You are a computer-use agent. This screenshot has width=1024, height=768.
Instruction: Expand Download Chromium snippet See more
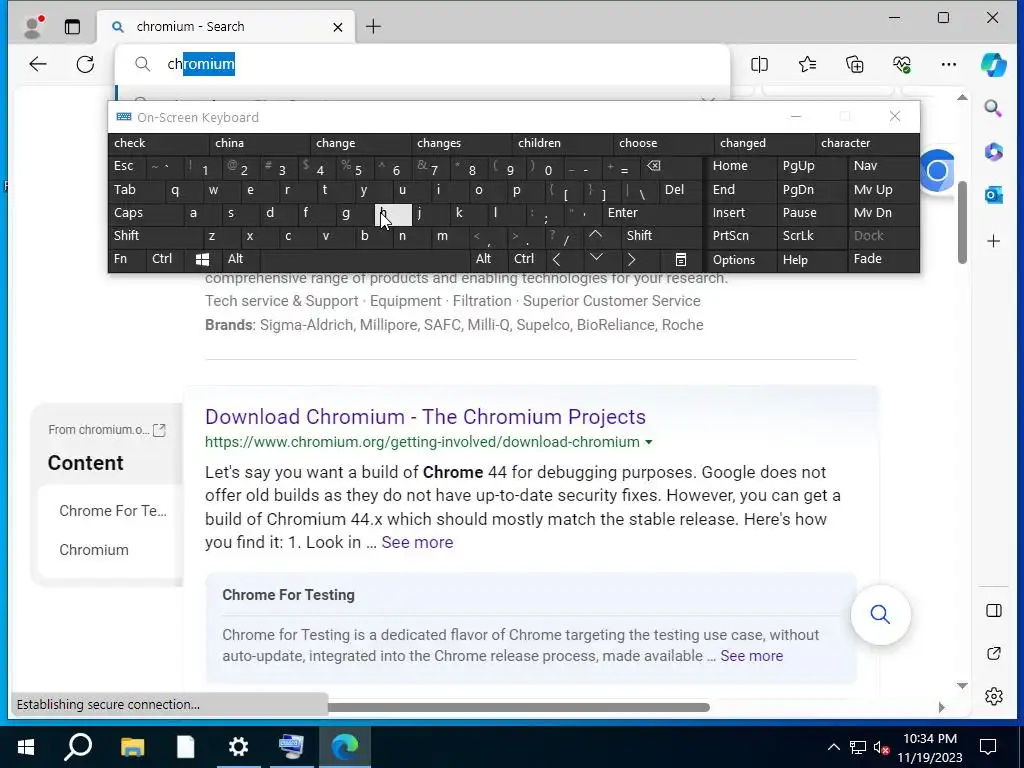(417, 542)
